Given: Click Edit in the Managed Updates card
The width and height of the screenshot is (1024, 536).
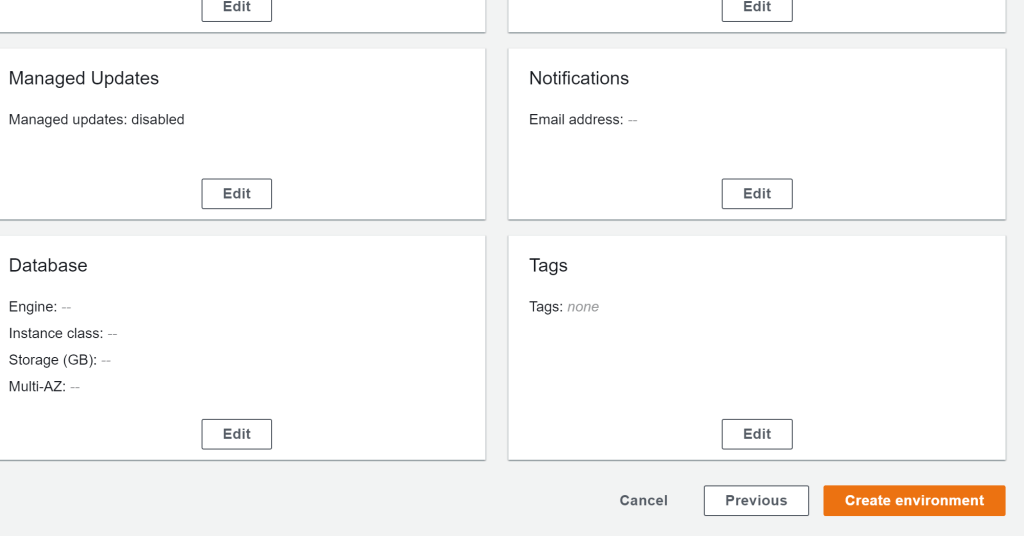Looking at the screenshot, I should click(x=236, y=194).
